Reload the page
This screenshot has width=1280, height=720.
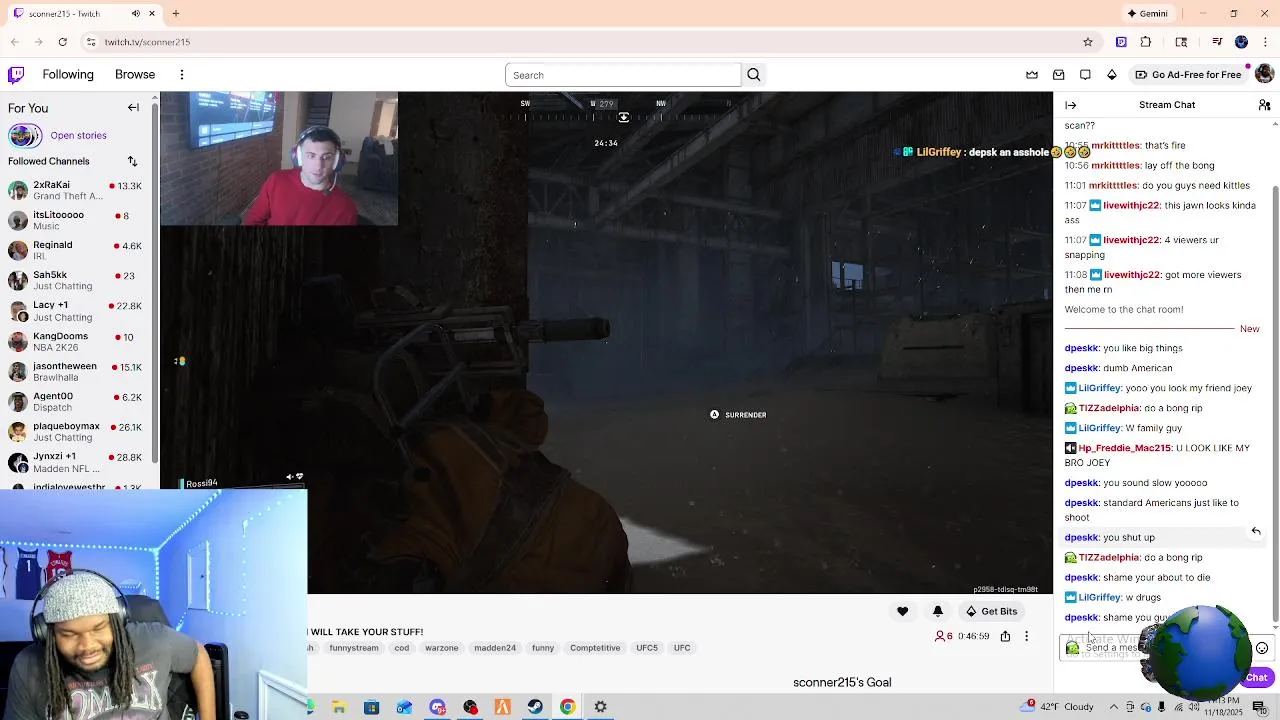coord(63,42)
